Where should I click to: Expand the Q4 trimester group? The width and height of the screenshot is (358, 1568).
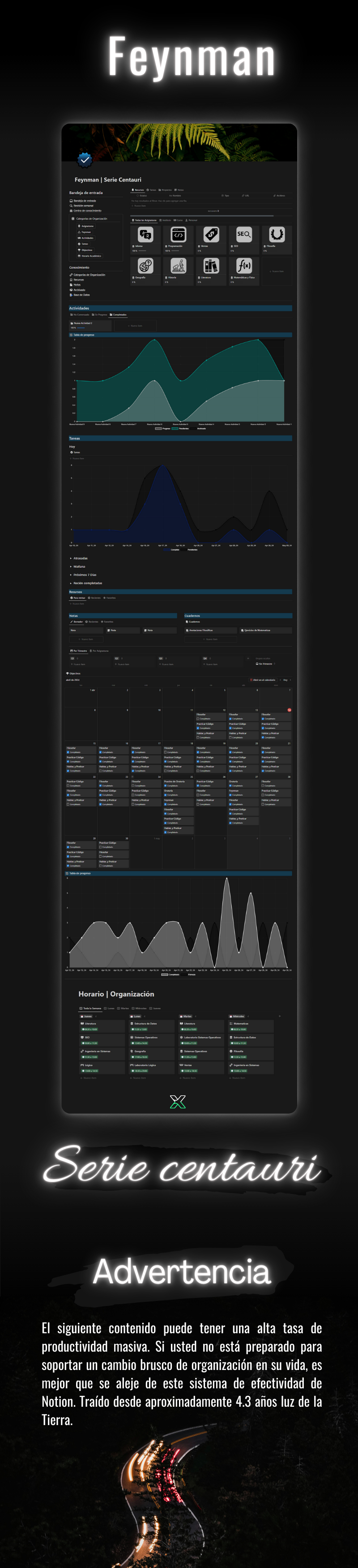[x=205, y=659]
